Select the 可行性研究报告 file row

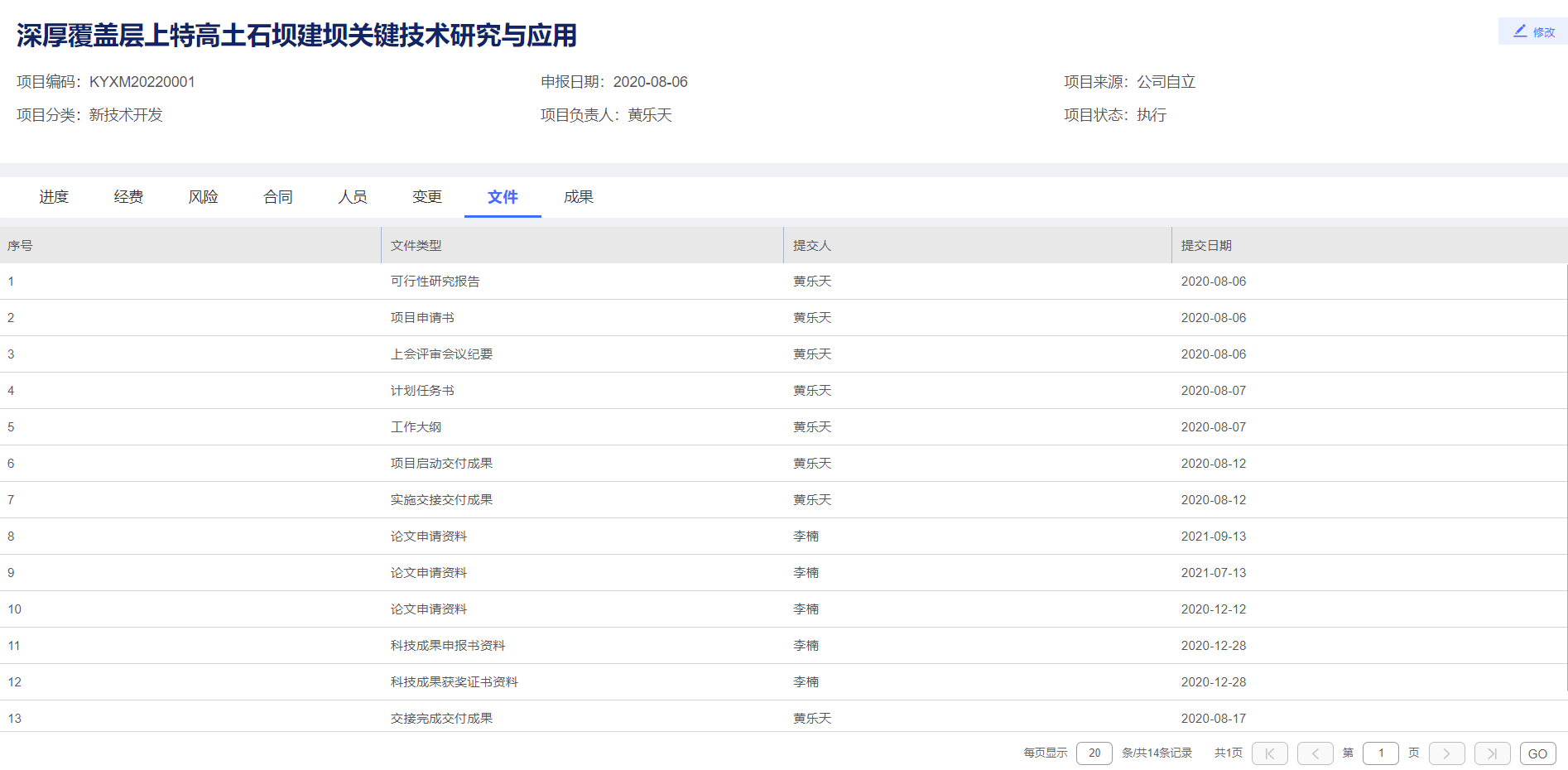pos(783,282)
